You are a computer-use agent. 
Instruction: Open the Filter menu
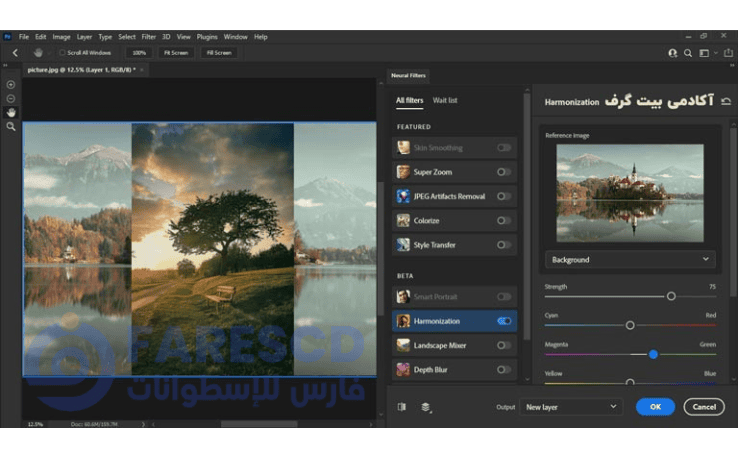(148, 37)
